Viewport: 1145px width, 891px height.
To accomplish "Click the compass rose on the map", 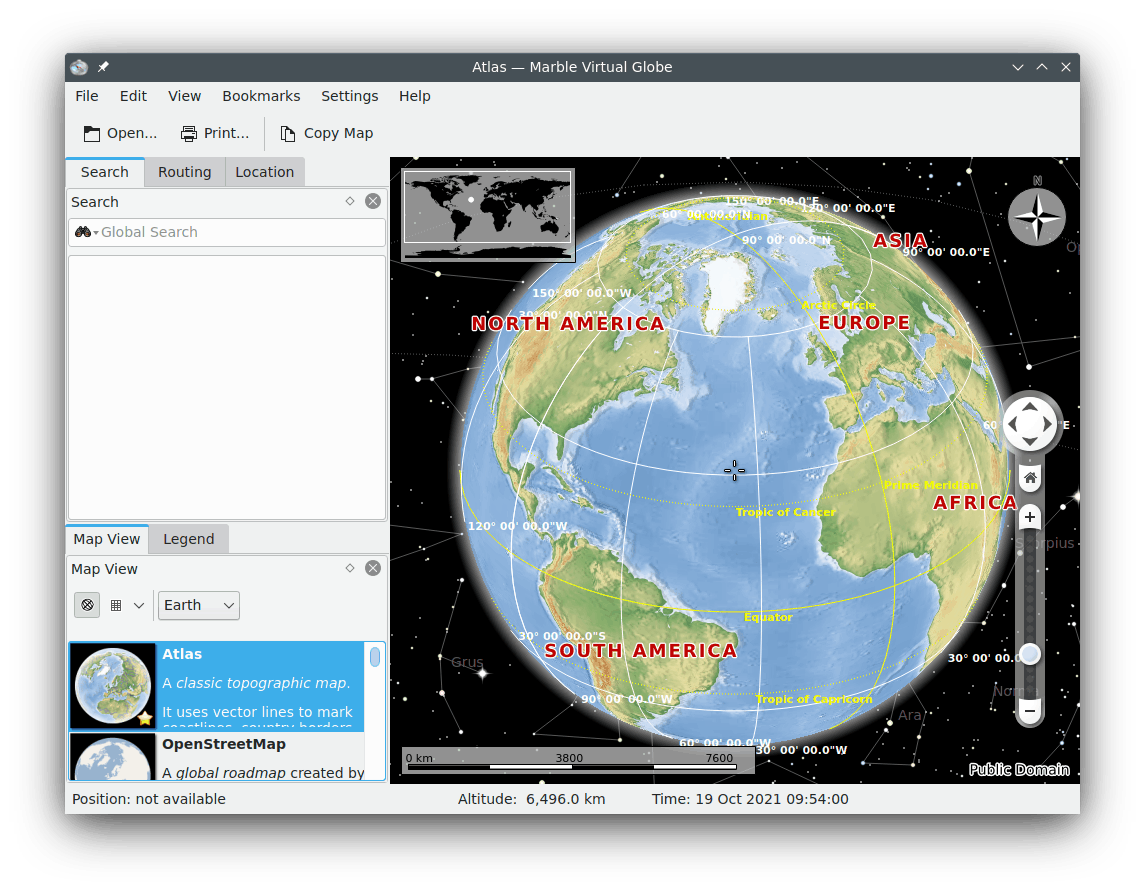I will pos(1036,217).
